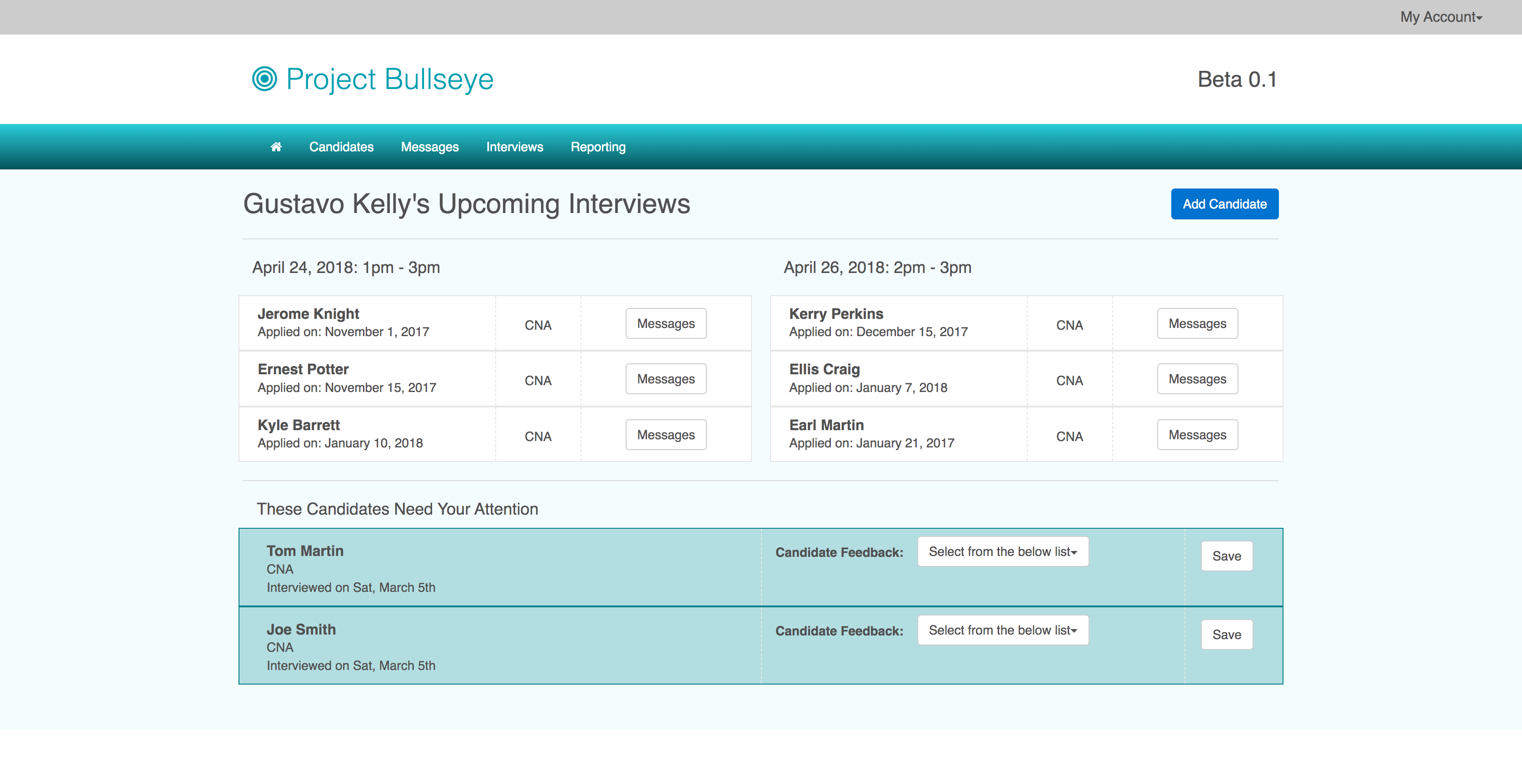1522x784 pixels.
Task: Open Messages for Jerome Knight
Action: click(665, 323)
